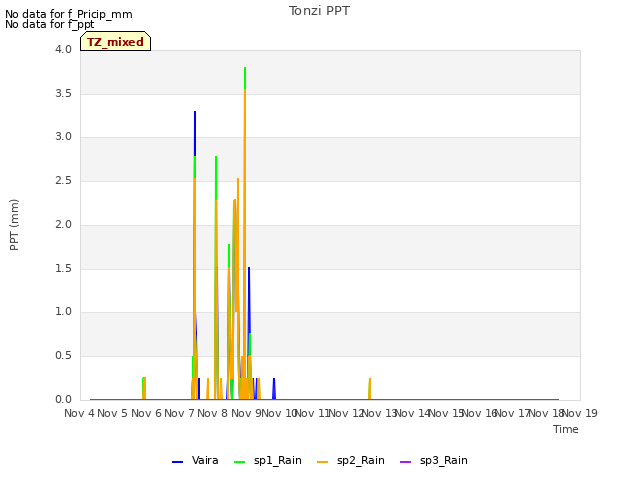Image resolution: width=640 pixels, height=480 pixels.
Task: Click the 3.0 y-axis tick label
Action: coord(63,137)
